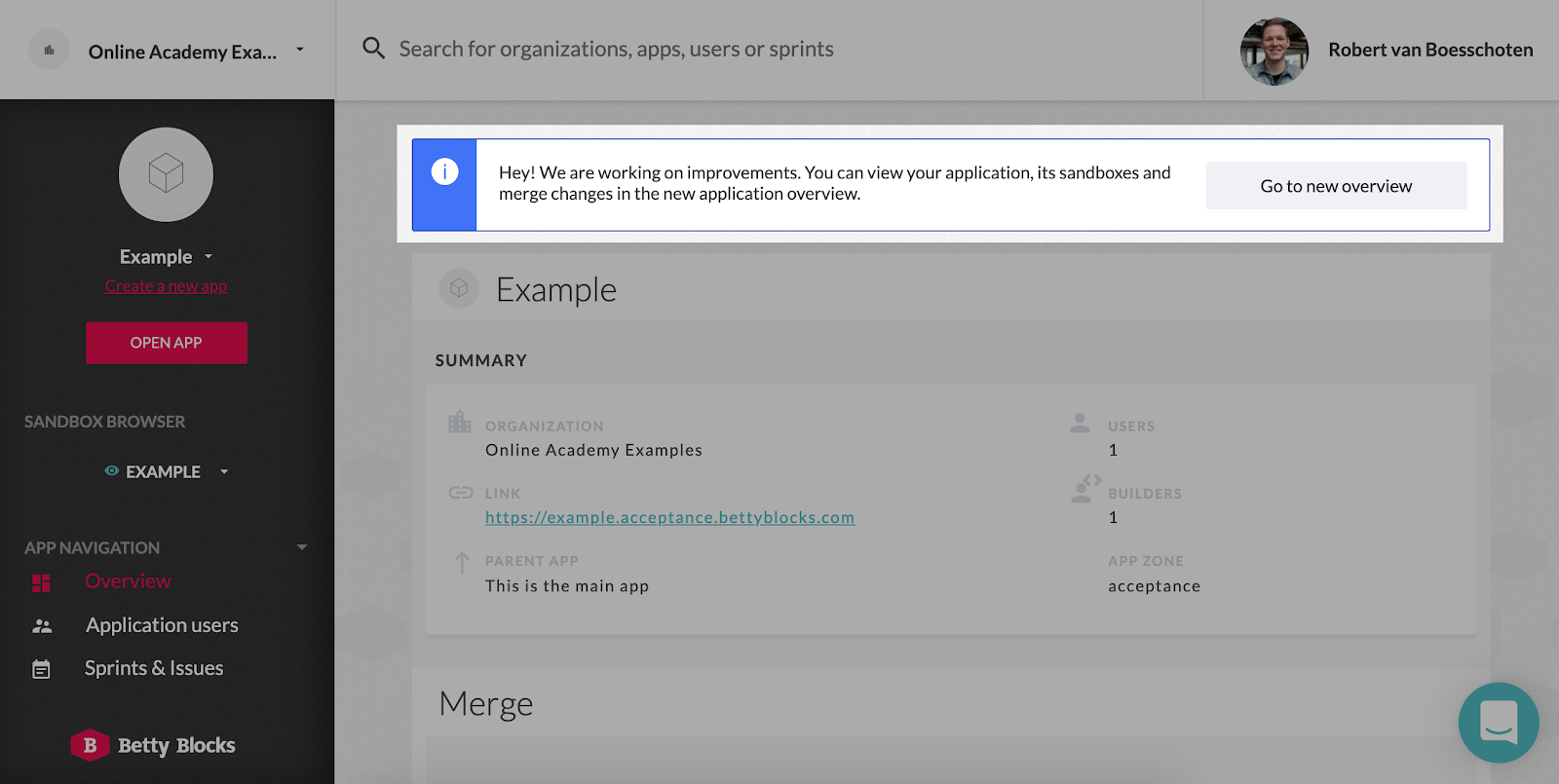Open the Example app cube avatar in sidebar
Screen dimensions: 1559x784
166,174
